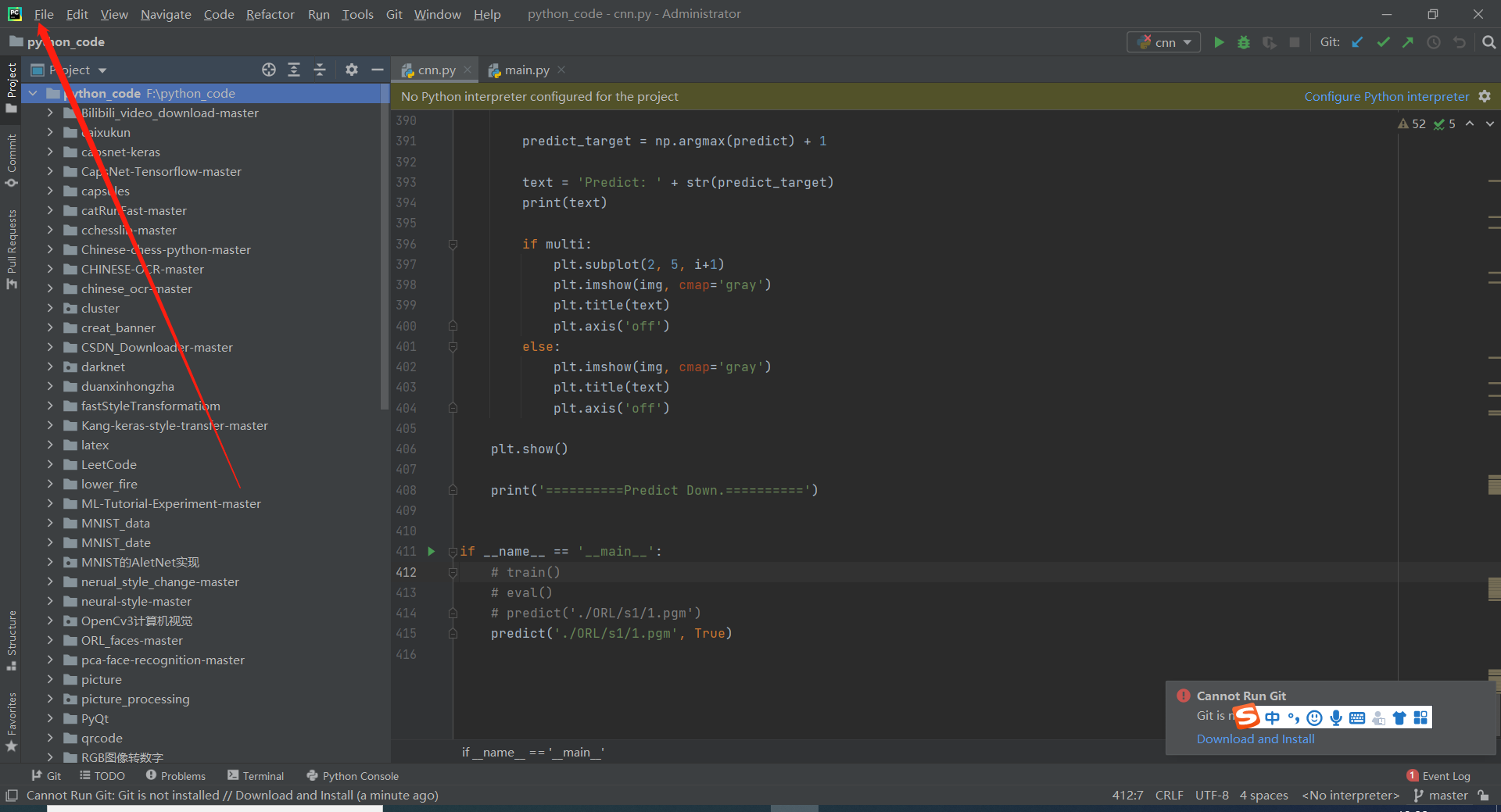
Task: Expand capsnet-keras folder
Action: [x=50, y=152]
